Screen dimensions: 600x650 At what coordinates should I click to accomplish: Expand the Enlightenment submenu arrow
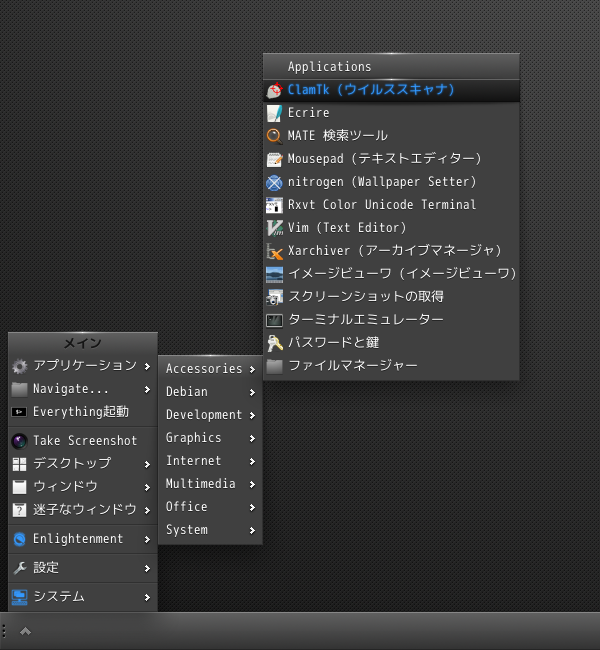coord(147,539)
